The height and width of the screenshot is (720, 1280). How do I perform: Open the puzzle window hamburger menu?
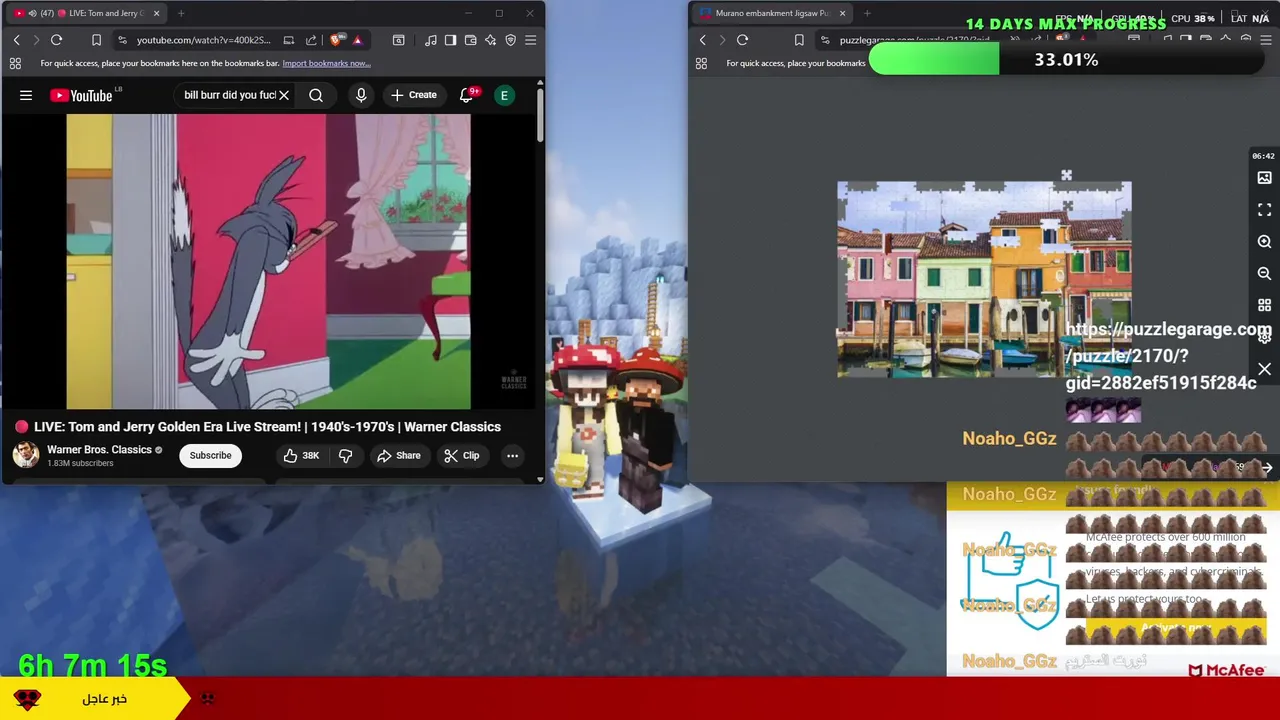point(1266,40)
